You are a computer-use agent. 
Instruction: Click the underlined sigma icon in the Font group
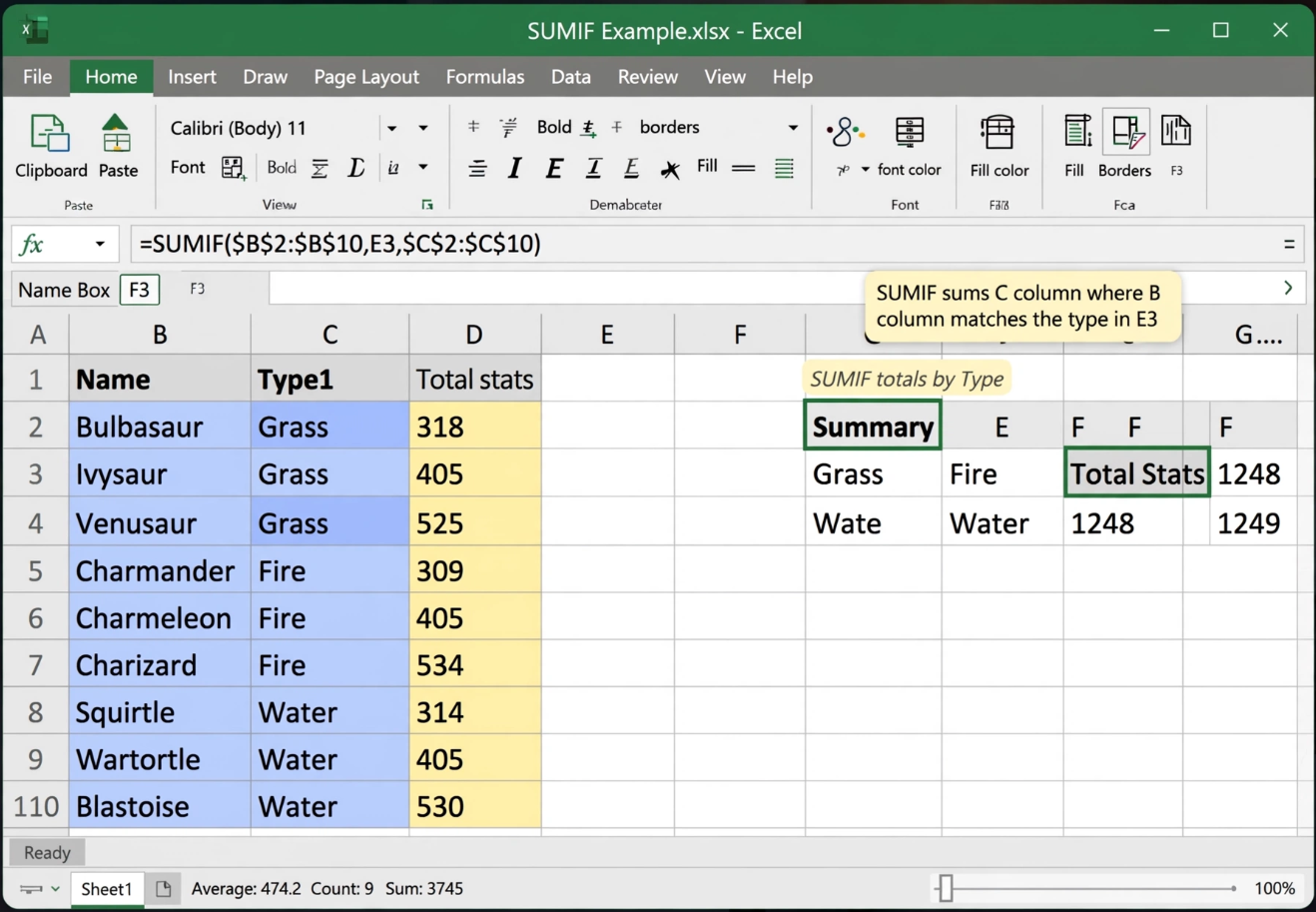click(x=320, y=168)
